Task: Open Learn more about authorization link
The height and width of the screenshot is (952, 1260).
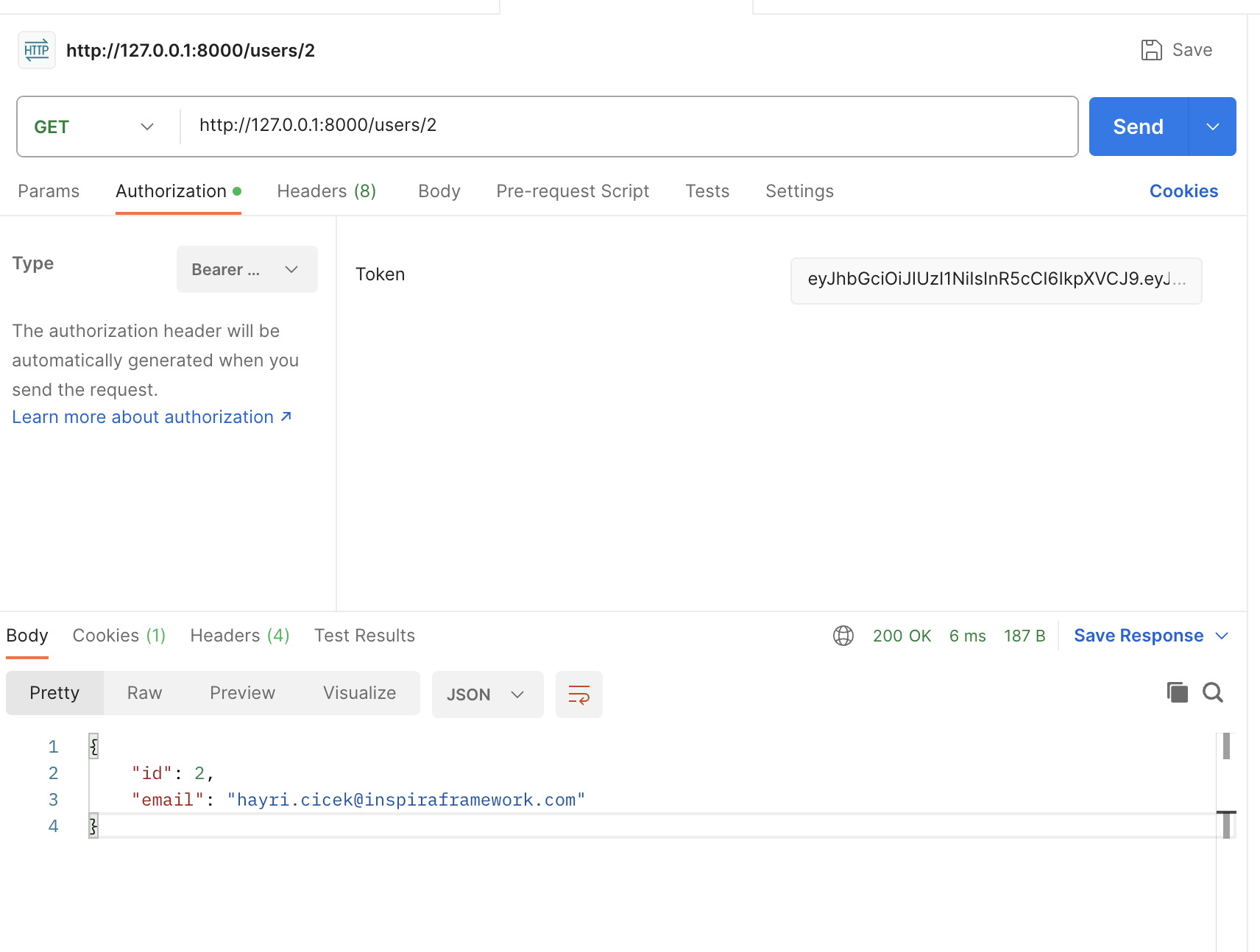Action: 152,417
